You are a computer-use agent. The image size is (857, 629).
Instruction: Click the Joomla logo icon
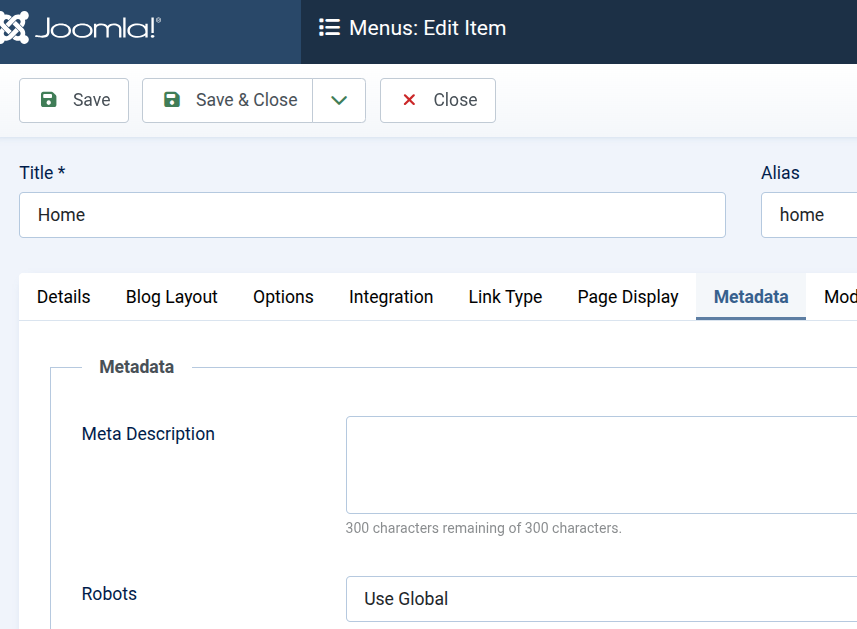(13, 27)
